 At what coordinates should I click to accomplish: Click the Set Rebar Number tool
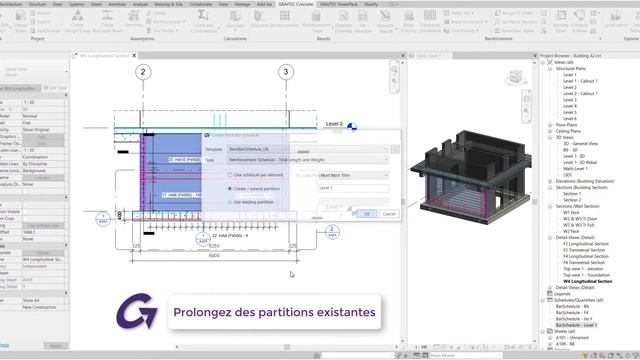[516, 22]
